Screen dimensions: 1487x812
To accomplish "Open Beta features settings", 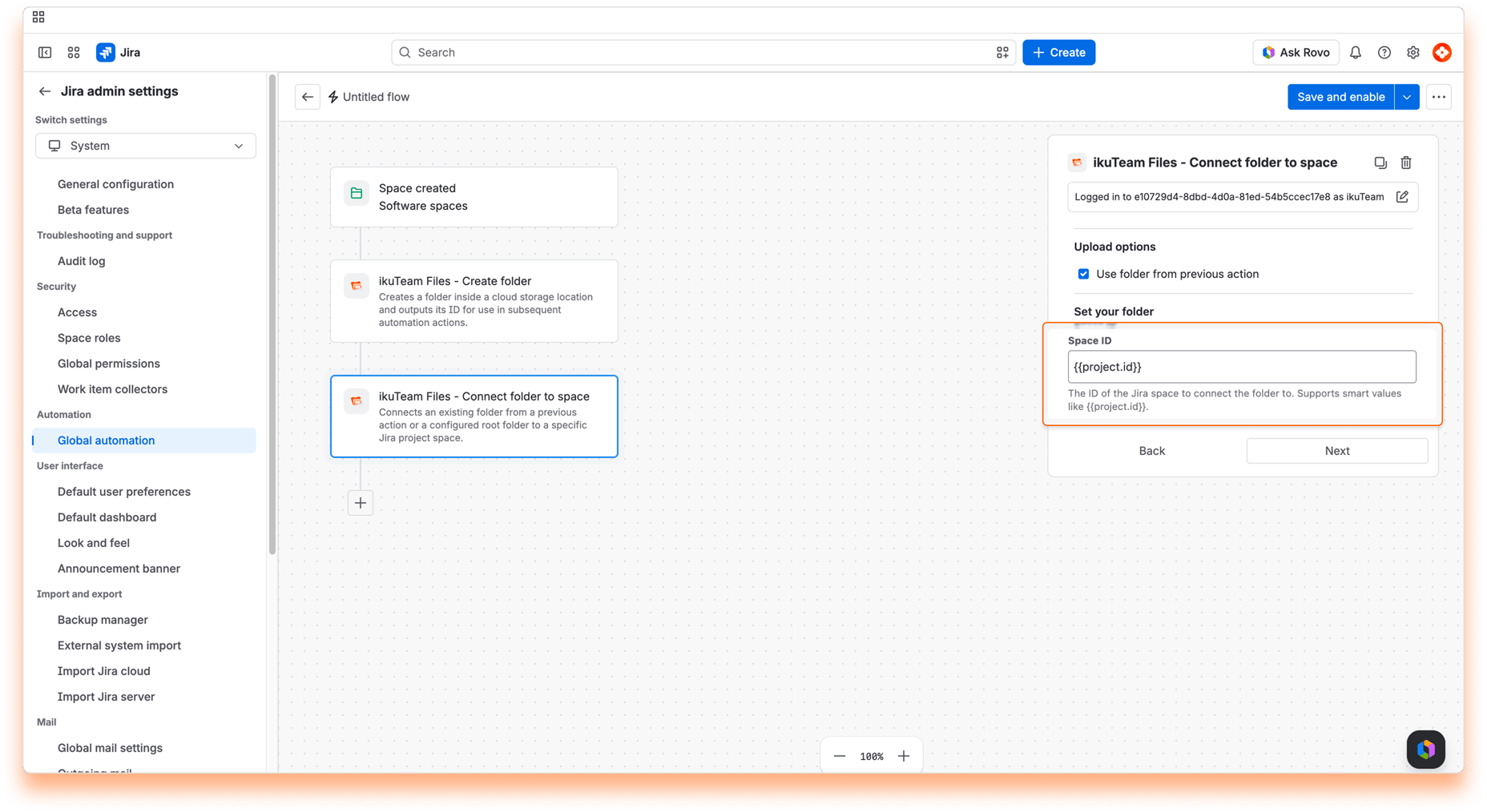I will [x=93, y=210].
